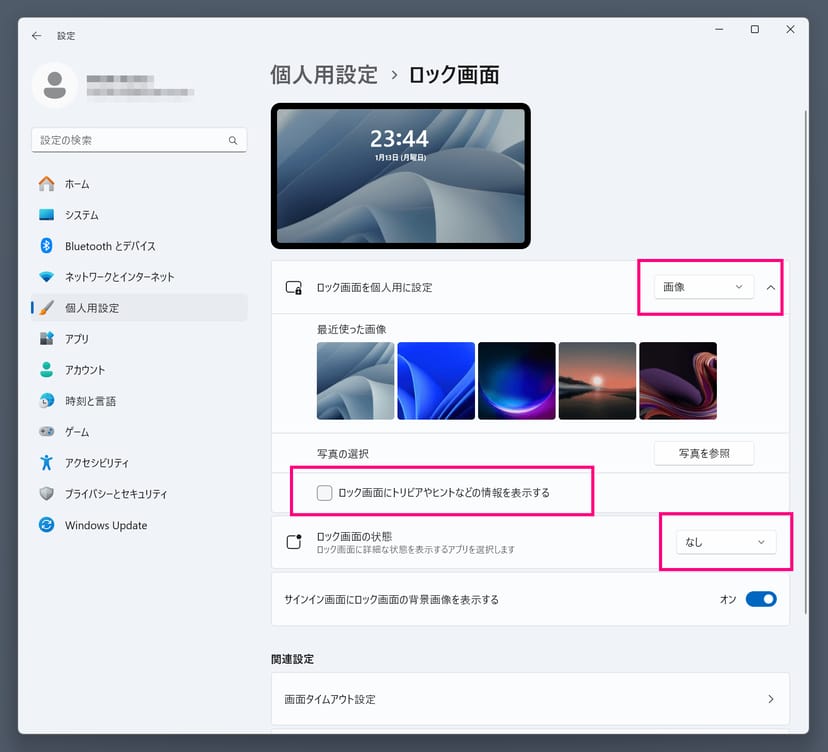Toggle off サインイン画面 background image switch
The width and height of the screenshot is (828, 752).
tap(761, 599)
